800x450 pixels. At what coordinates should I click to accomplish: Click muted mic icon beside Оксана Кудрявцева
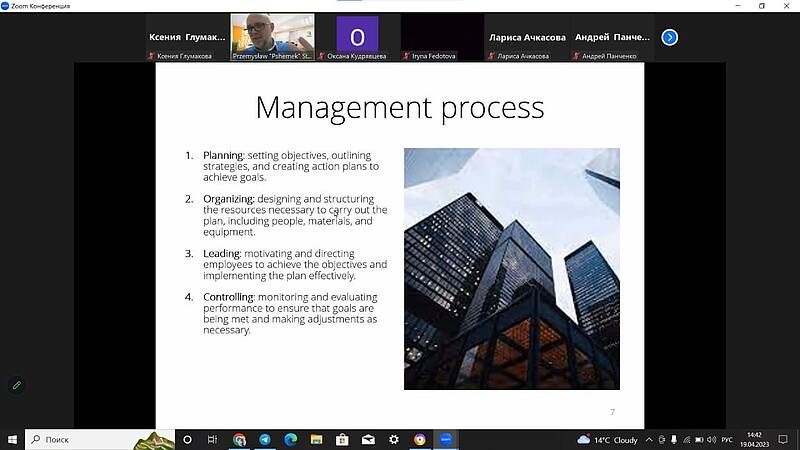[321, 56]
